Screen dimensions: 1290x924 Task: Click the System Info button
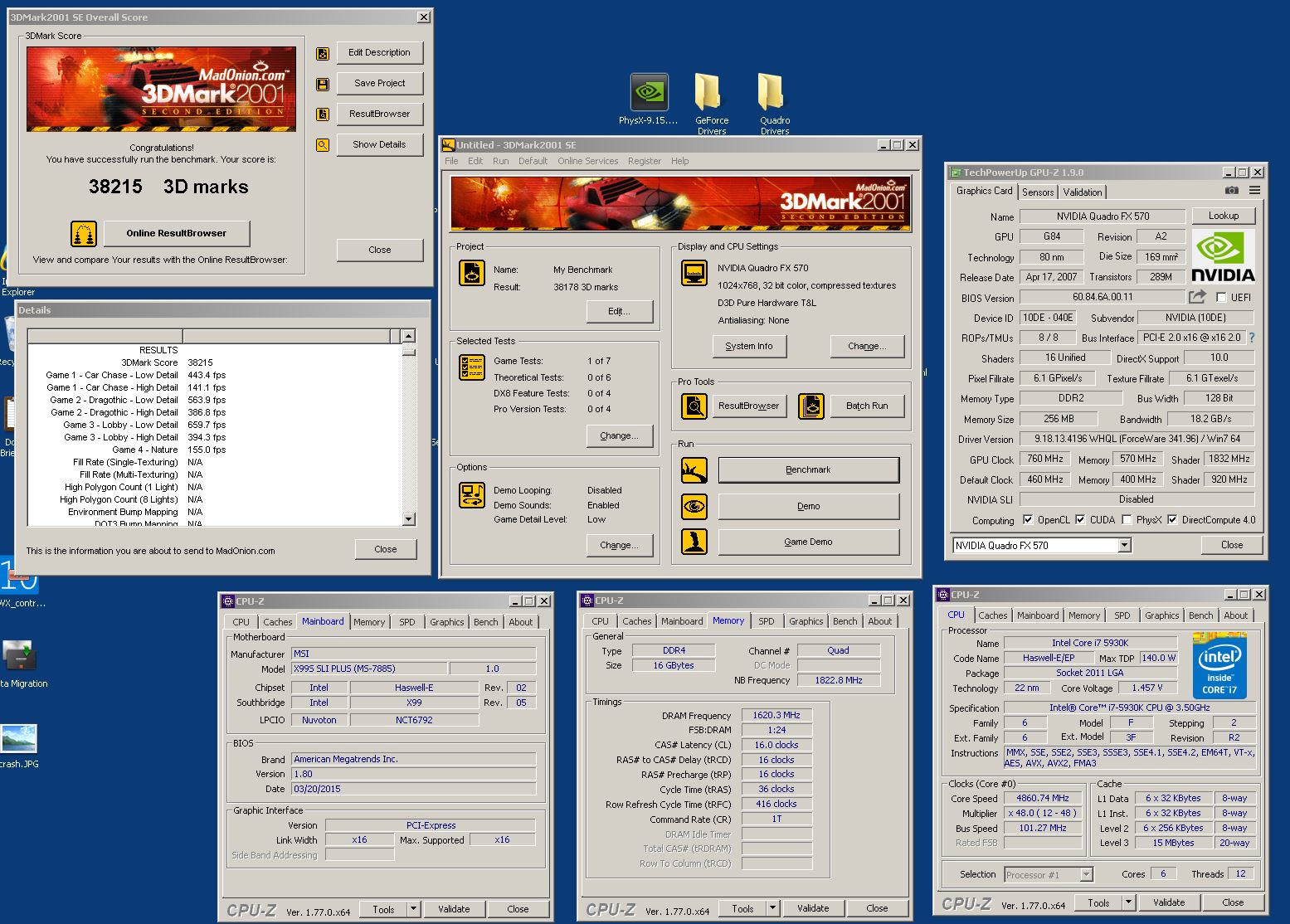click(x=749, y=347)
